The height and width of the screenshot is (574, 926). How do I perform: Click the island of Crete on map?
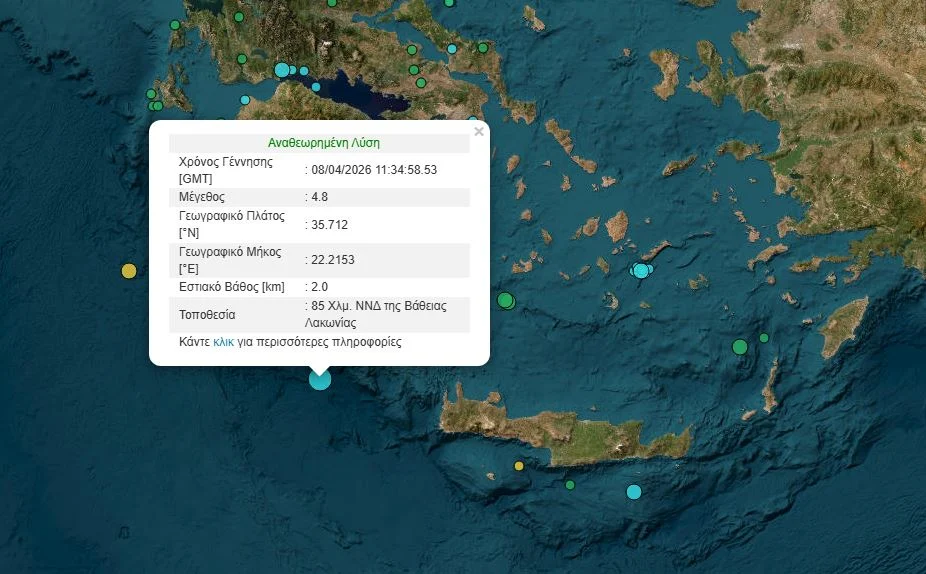(560, 430)
